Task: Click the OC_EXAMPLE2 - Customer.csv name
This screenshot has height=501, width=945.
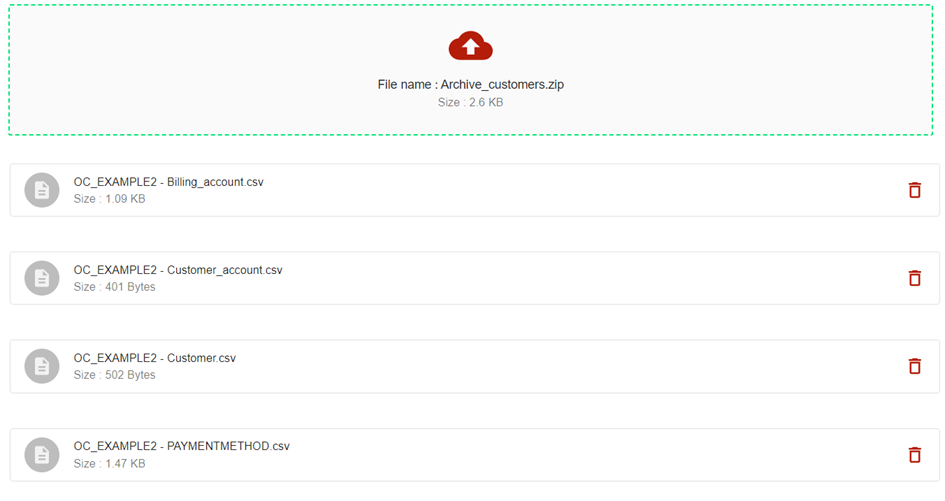Action: point(154,358)
